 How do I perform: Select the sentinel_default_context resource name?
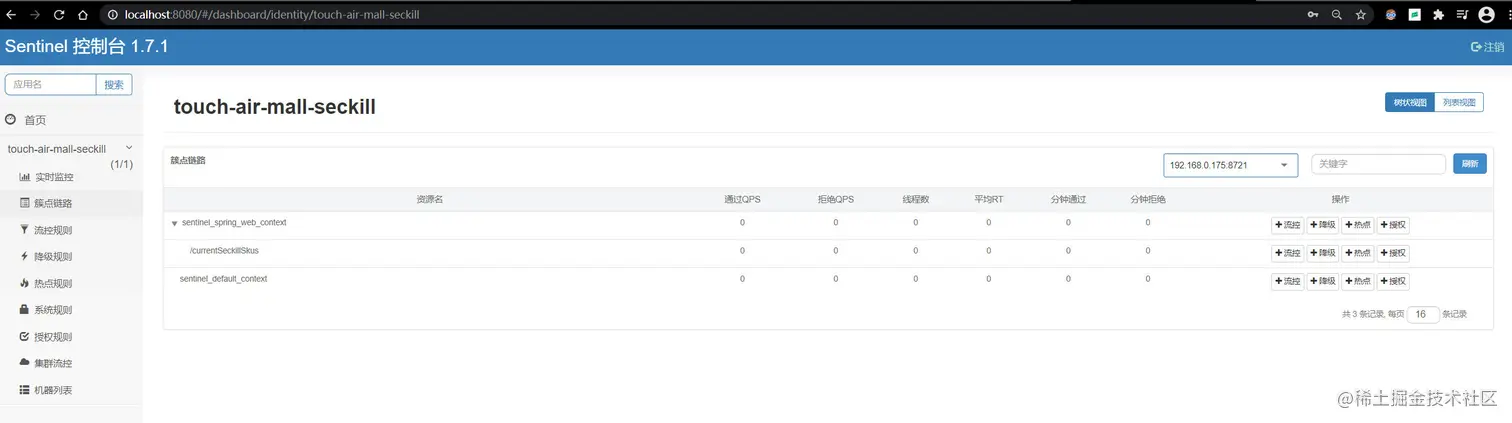coord(223,279)
